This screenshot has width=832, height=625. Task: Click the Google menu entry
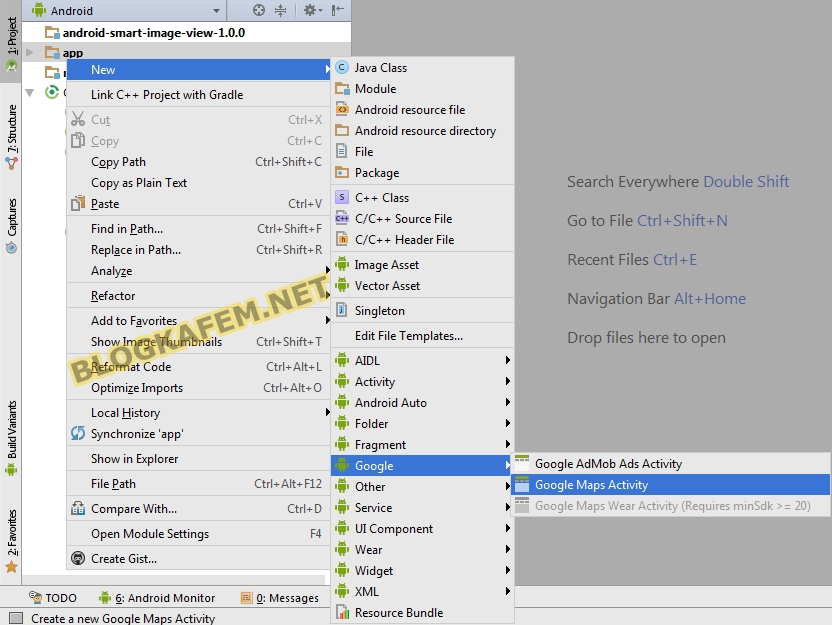pos(422,465)
